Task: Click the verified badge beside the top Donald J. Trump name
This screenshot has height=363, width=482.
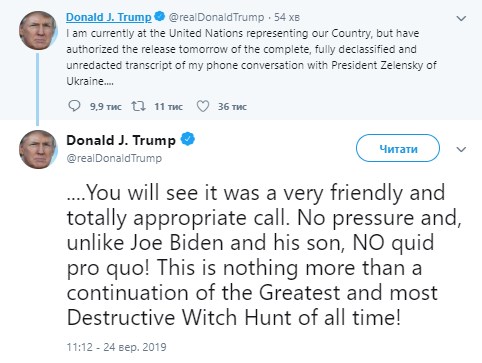Action: pos(160,16)
